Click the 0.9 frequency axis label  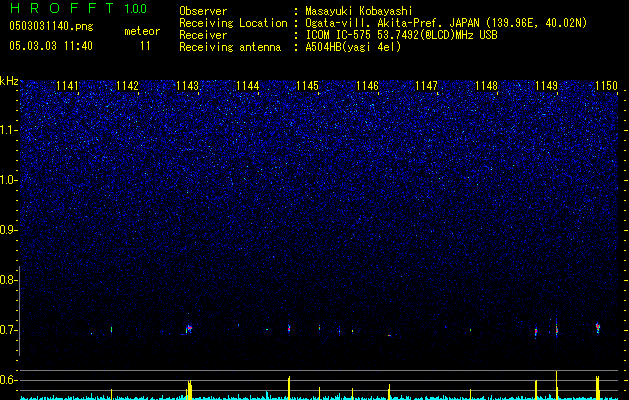[x=8, y=230]
